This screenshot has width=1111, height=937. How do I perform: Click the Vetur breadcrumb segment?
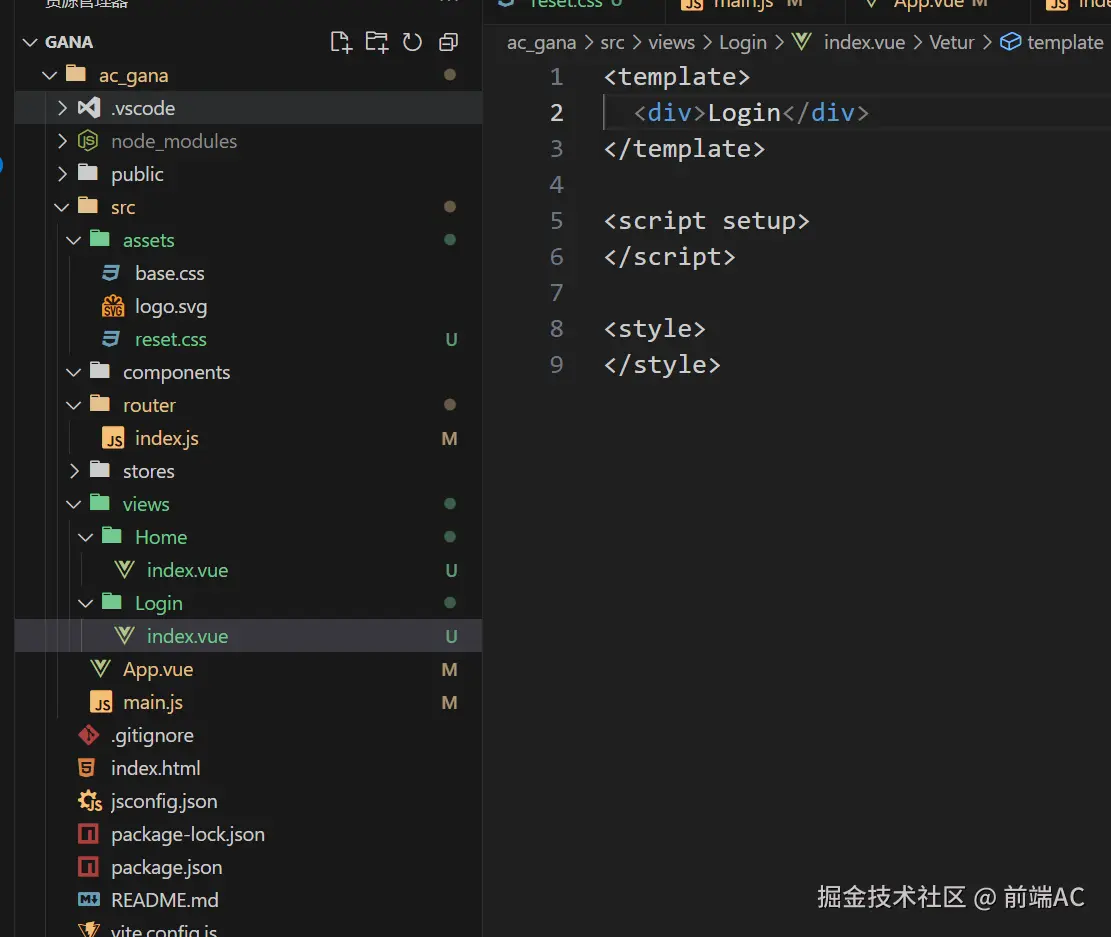[951, 43]
